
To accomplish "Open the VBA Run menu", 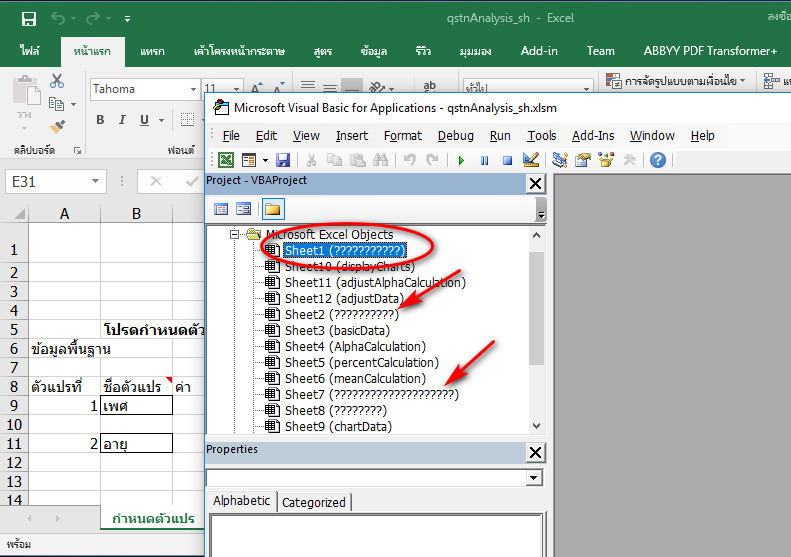I will tap(500, 136).
